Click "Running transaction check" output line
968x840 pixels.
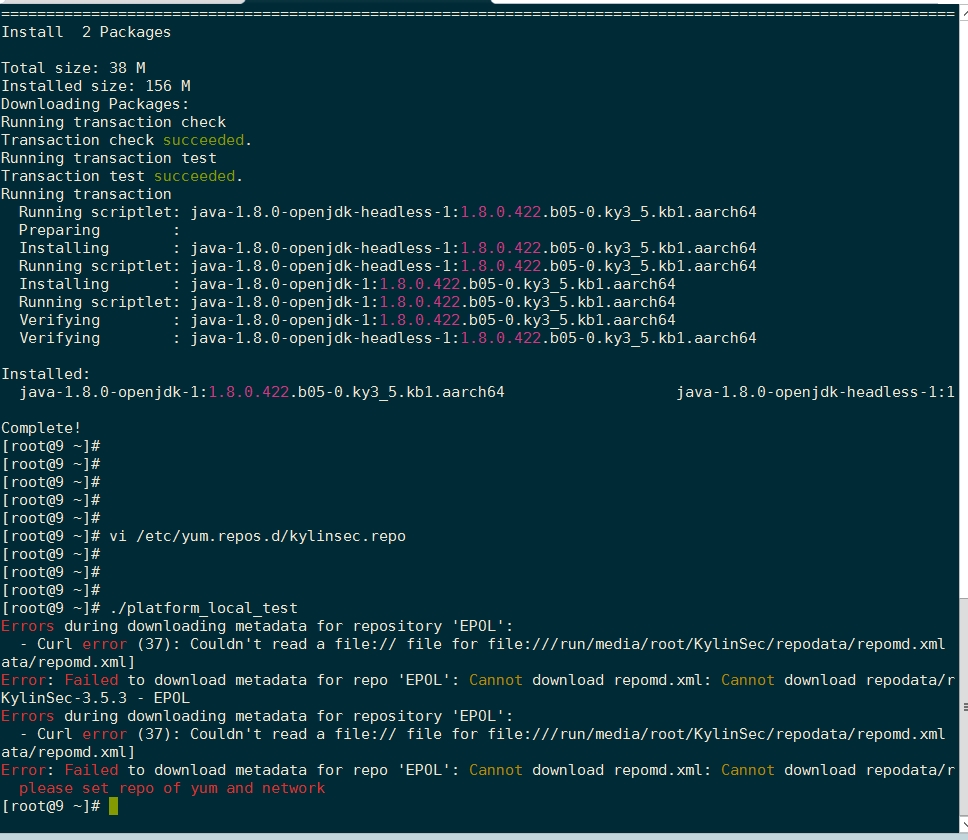113,122
